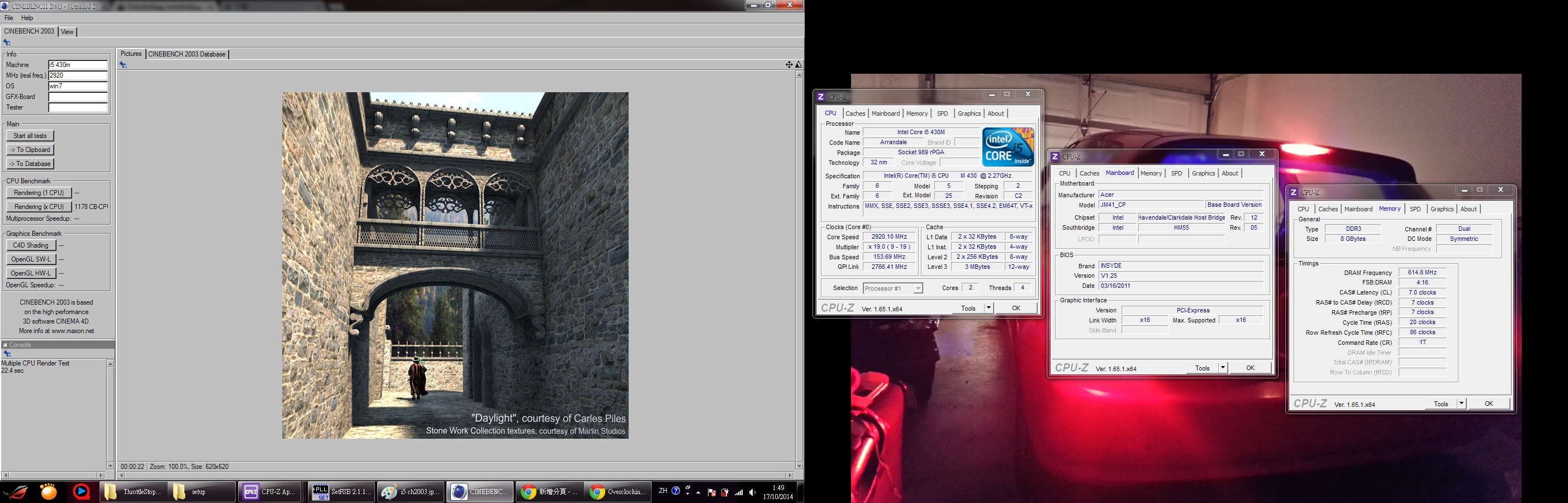Click Console scrollbar down arrow
1568x503 pixels.
click(x=110, y=466)
